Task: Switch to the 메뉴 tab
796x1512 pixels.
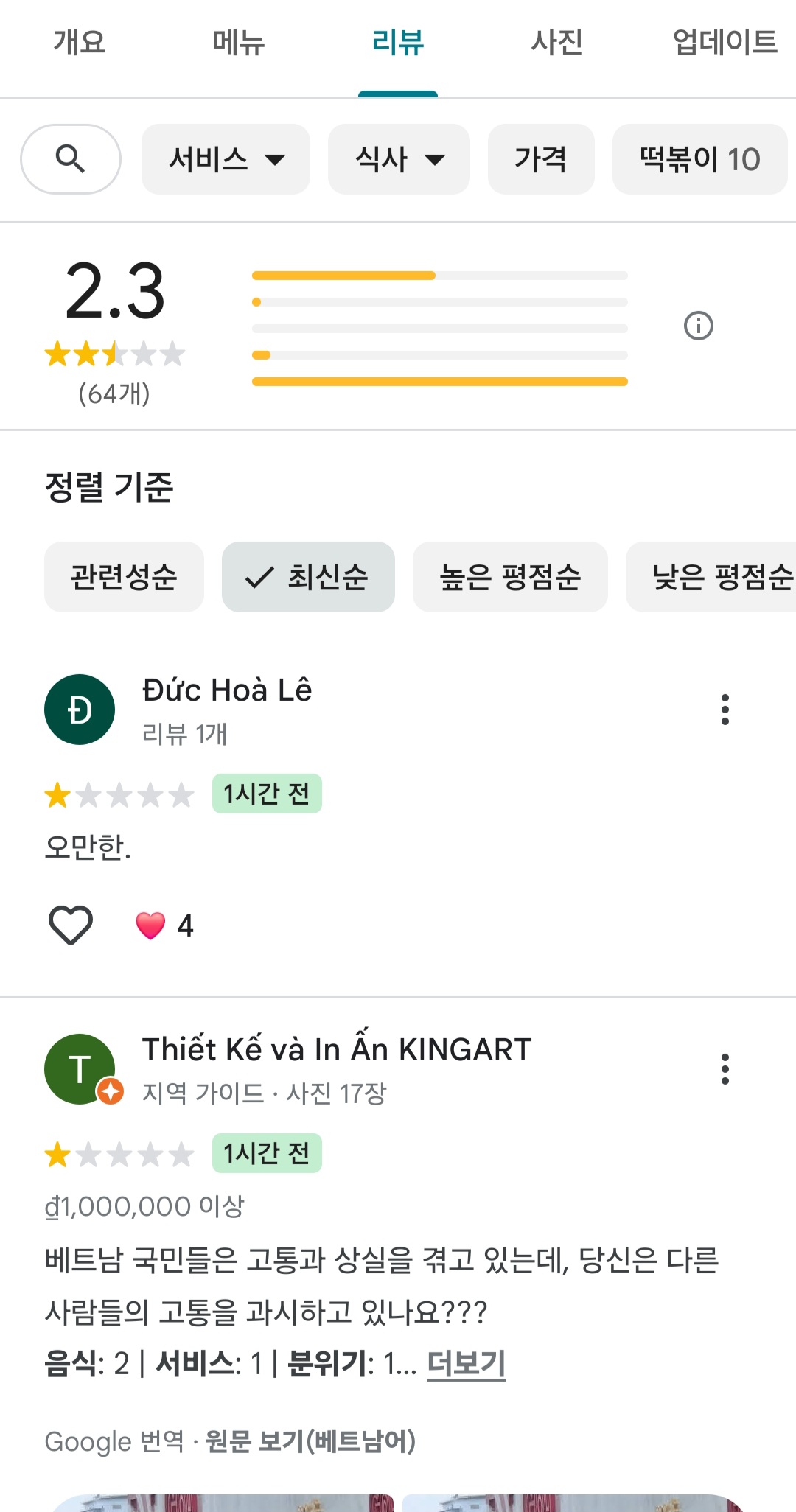Action: click(238, 43)
